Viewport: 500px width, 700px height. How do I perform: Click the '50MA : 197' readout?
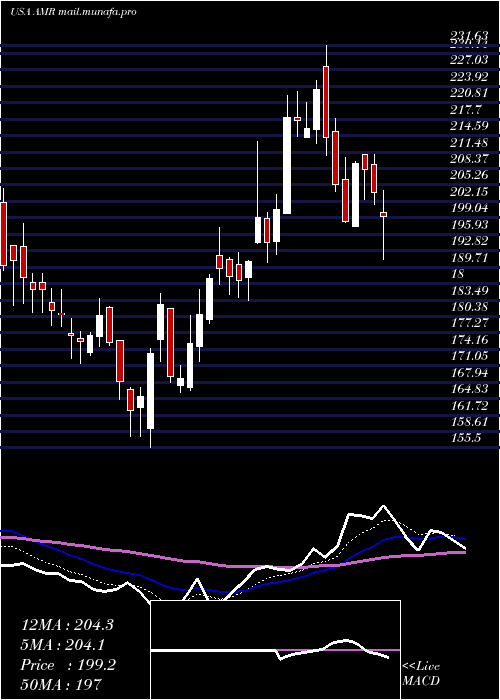(61, 684)
